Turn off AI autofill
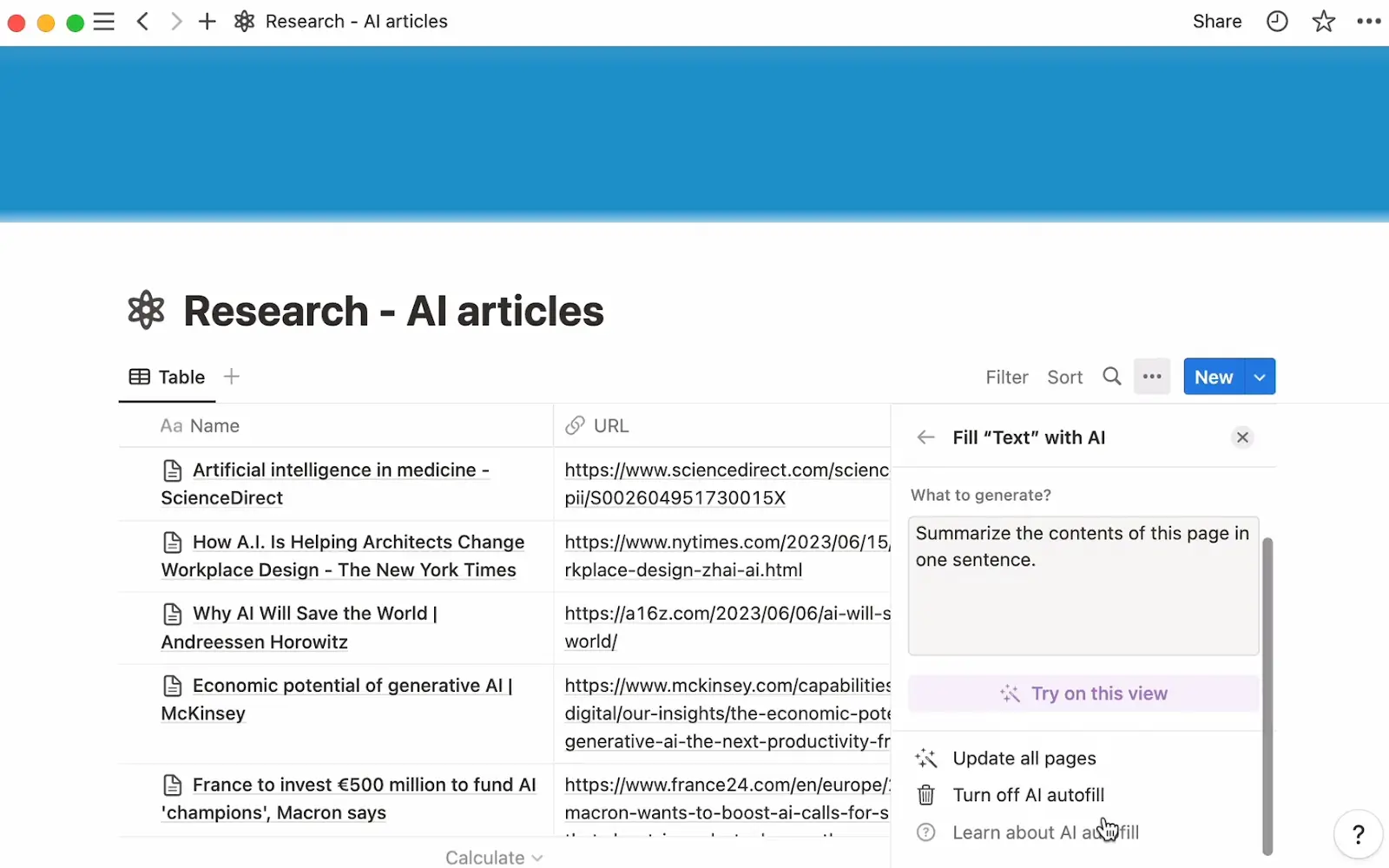 [1028, 794]
